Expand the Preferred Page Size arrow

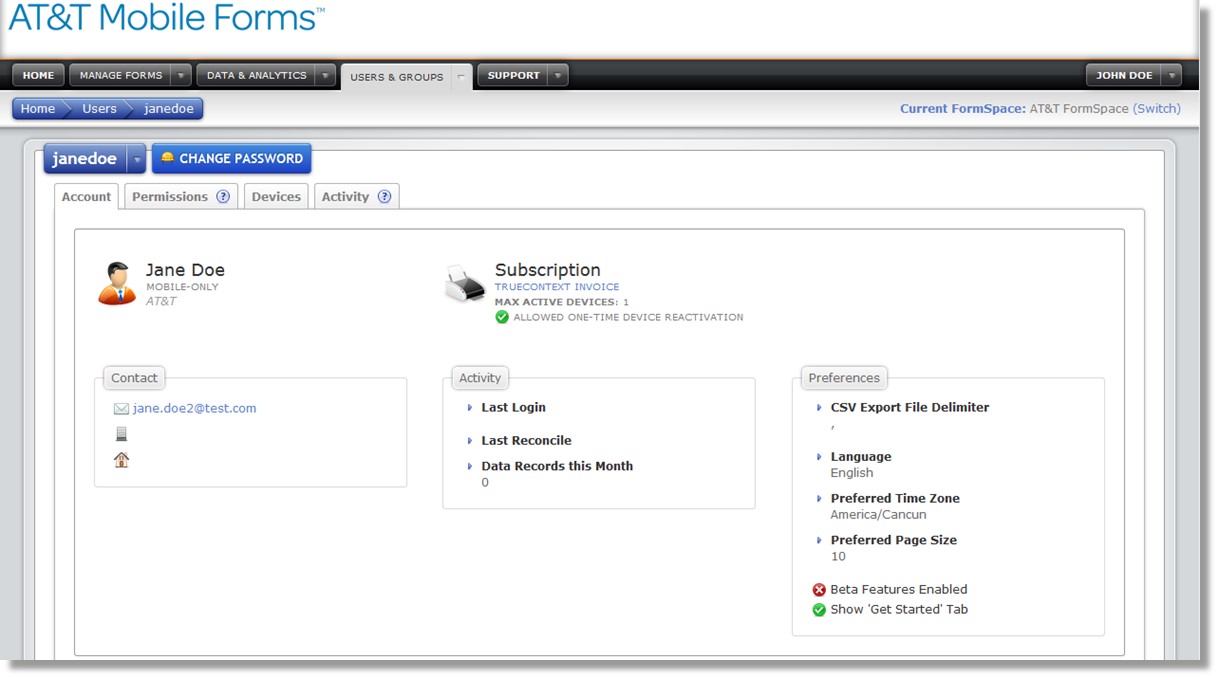click(819, 541)
